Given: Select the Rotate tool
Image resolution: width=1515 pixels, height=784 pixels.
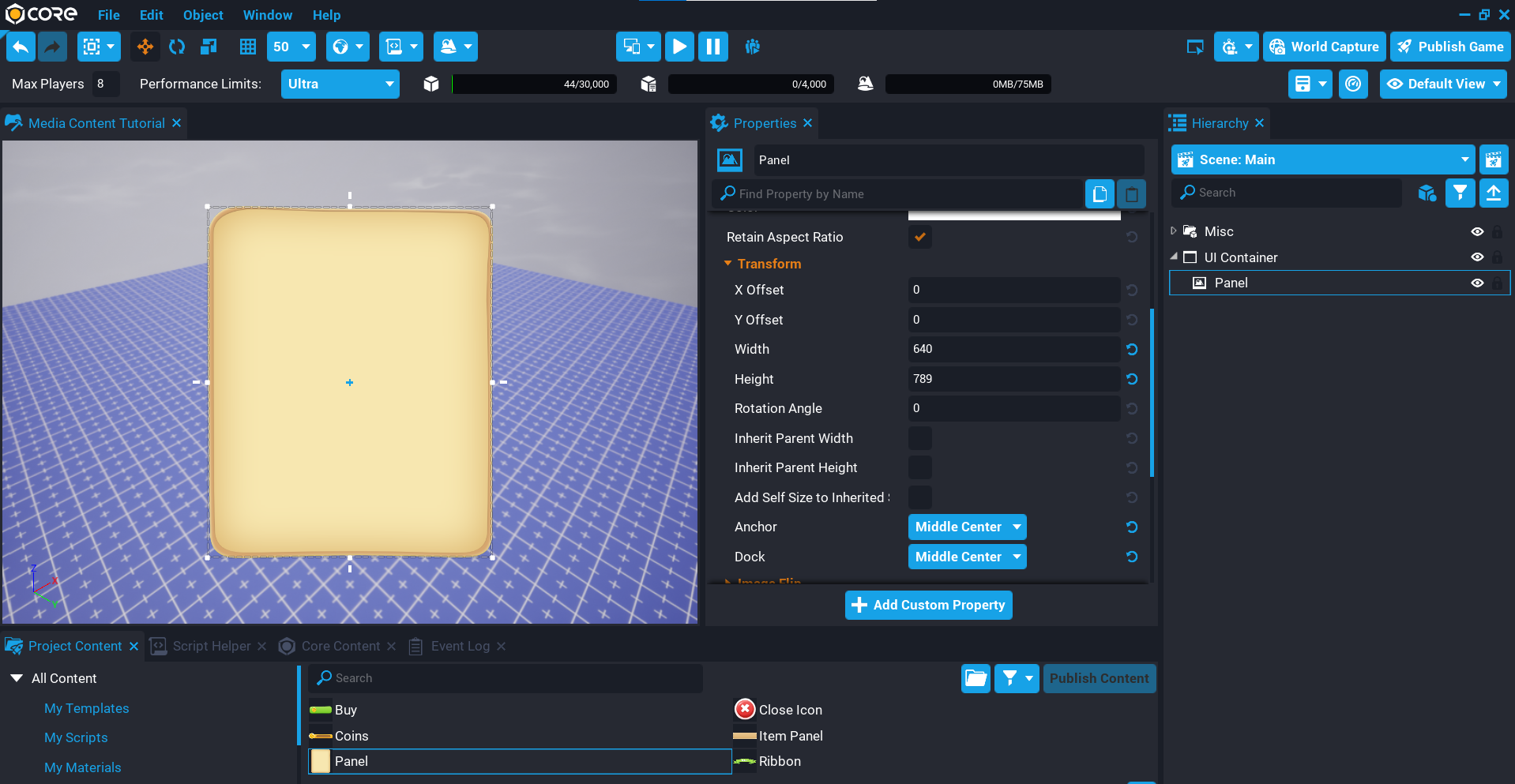Looking at the screenshot, I should click(x=177, y=47).
